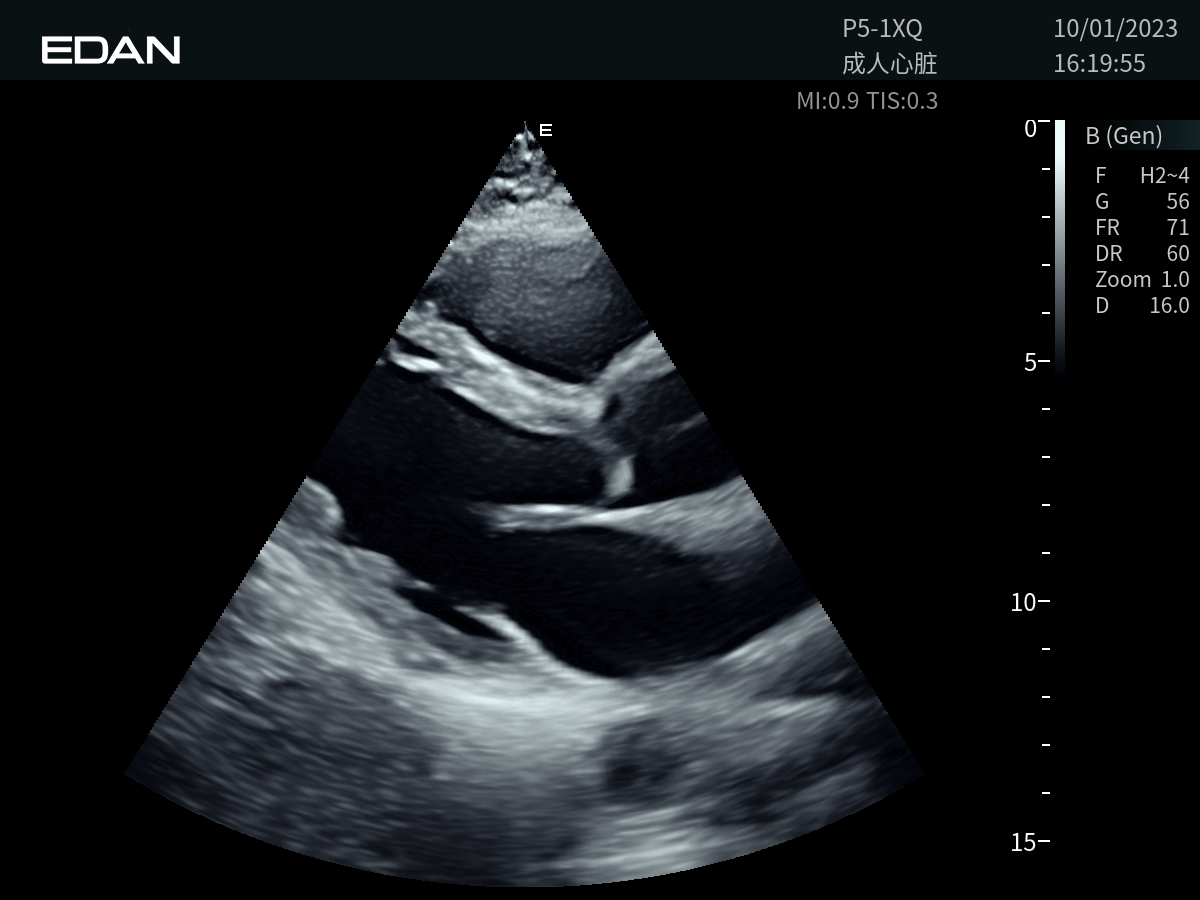Click the grayscale bar beside depth scale

pyautogui.click(x=1060, y=245)
